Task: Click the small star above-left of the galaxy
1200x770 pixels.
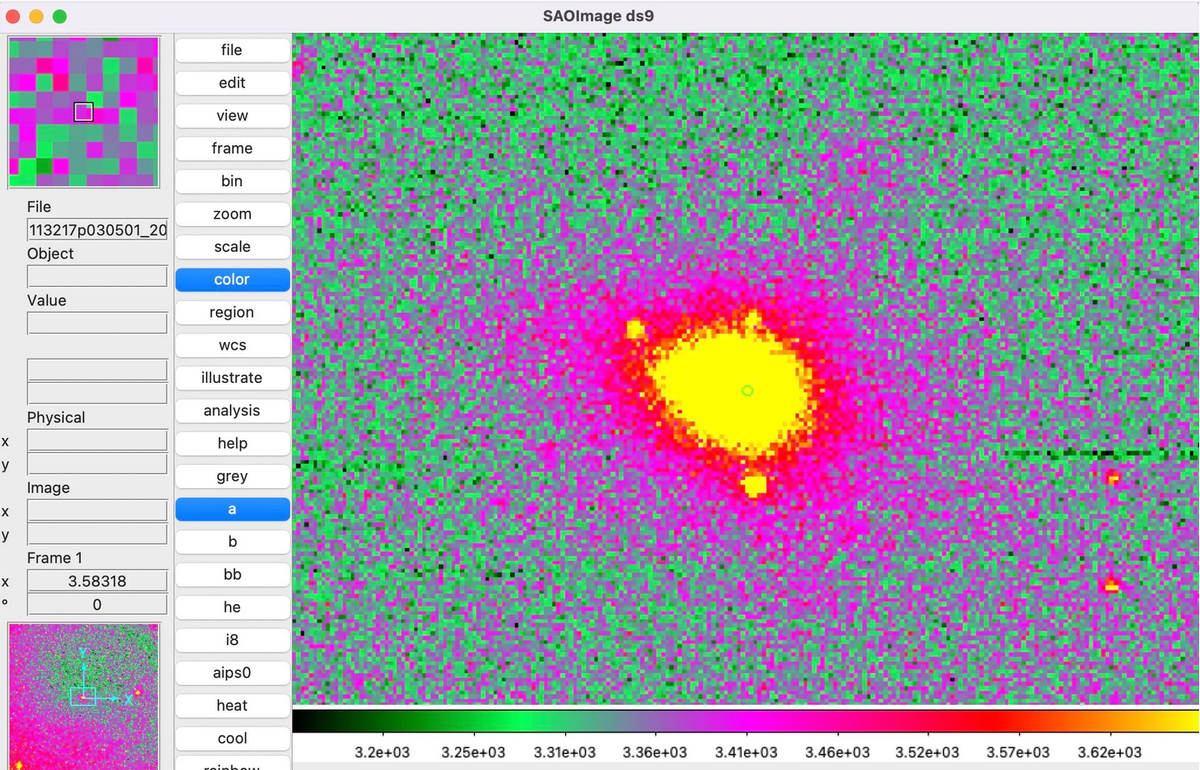Action: pos(634,329)
